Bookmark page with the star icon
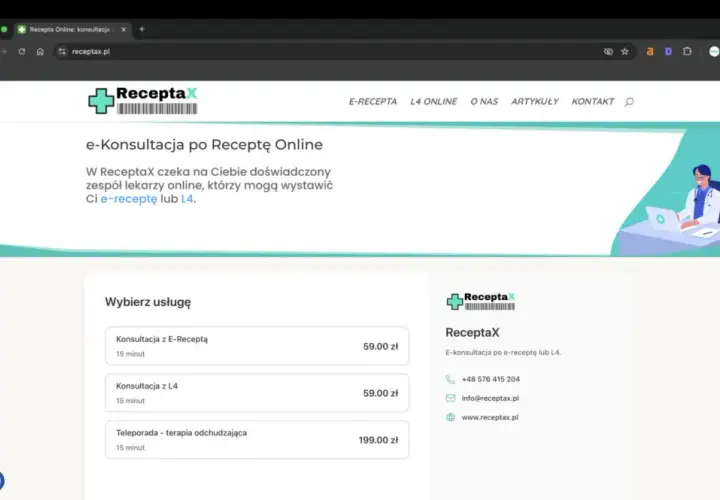Viewport: 720px width, 500px height. [624, 51]
